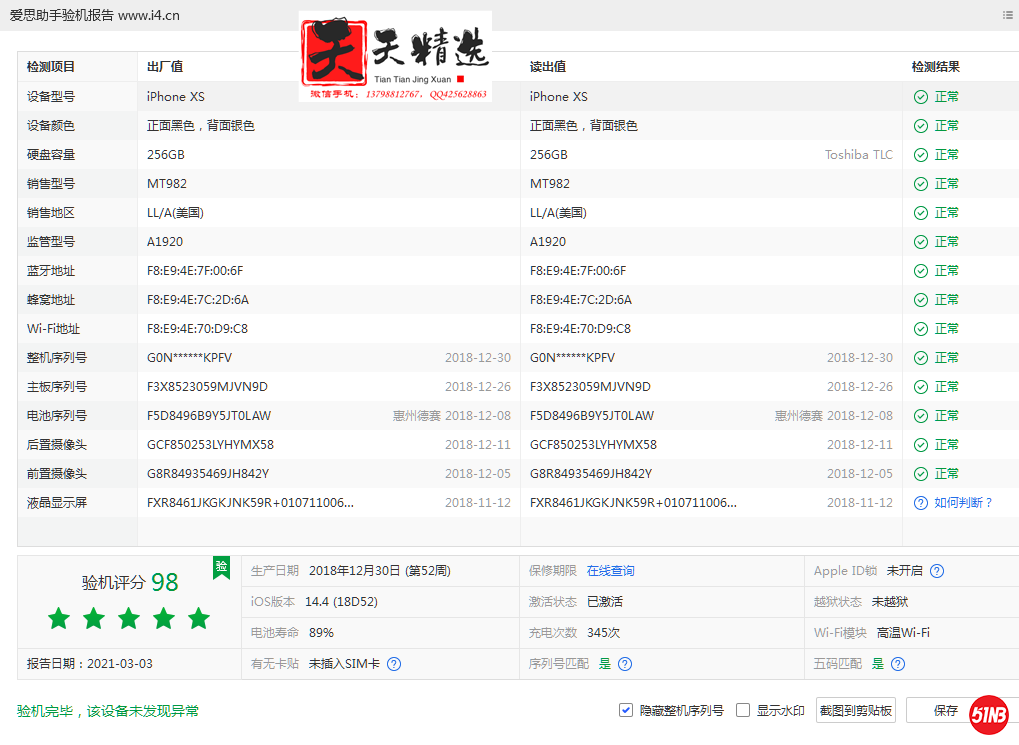Open the 如何判断？ link
Image resolution: width=1019 pixels, height=745 pixels.
[x=963, y=503]
